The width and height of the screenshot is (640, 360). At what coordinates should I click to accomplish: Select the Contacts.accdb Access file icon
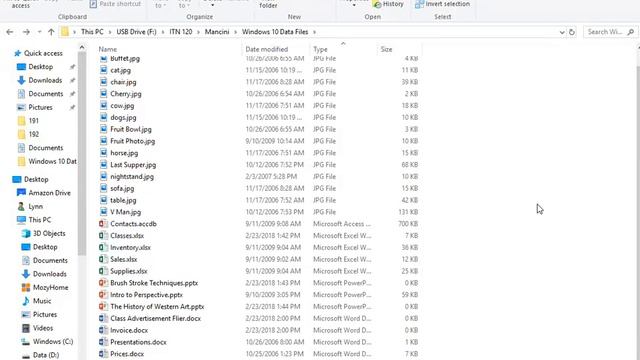click(103, 224)
